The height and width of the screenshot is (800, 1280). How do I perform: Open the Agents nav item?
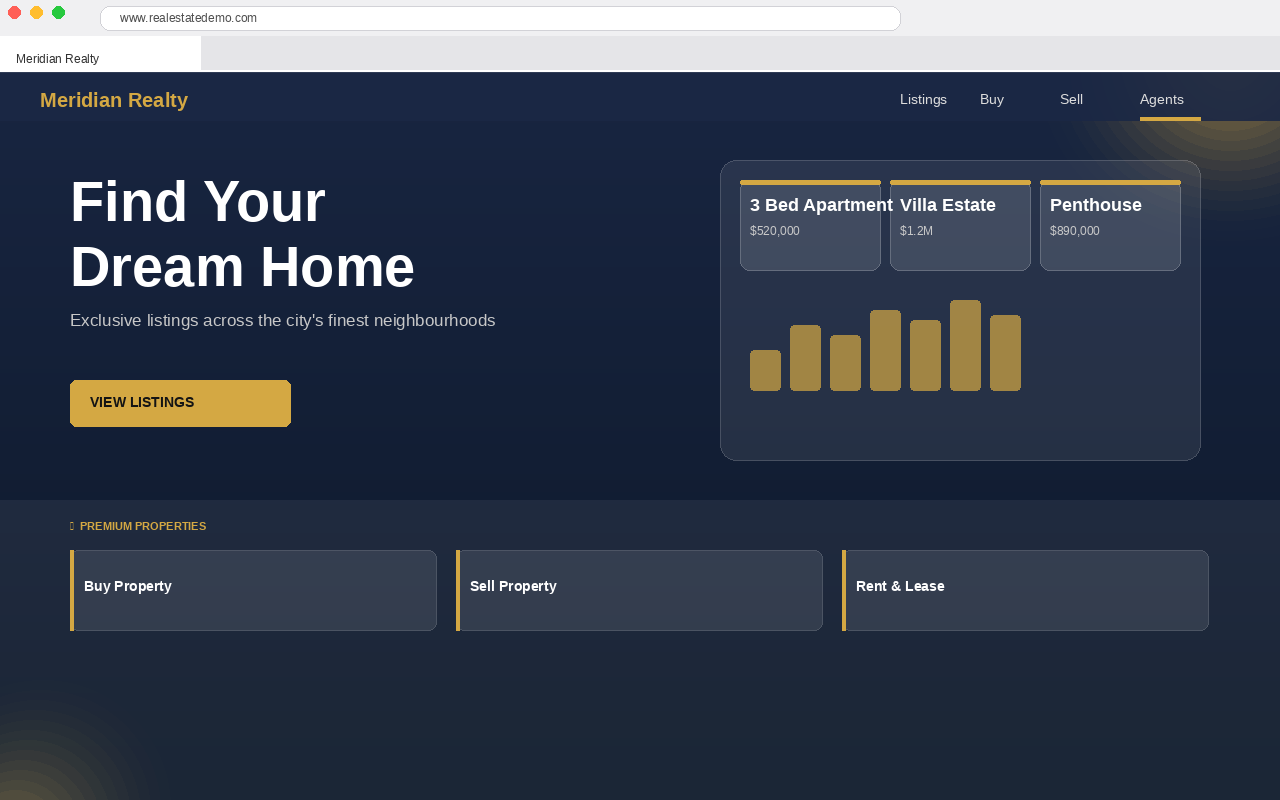click(x=1162, y=99)
